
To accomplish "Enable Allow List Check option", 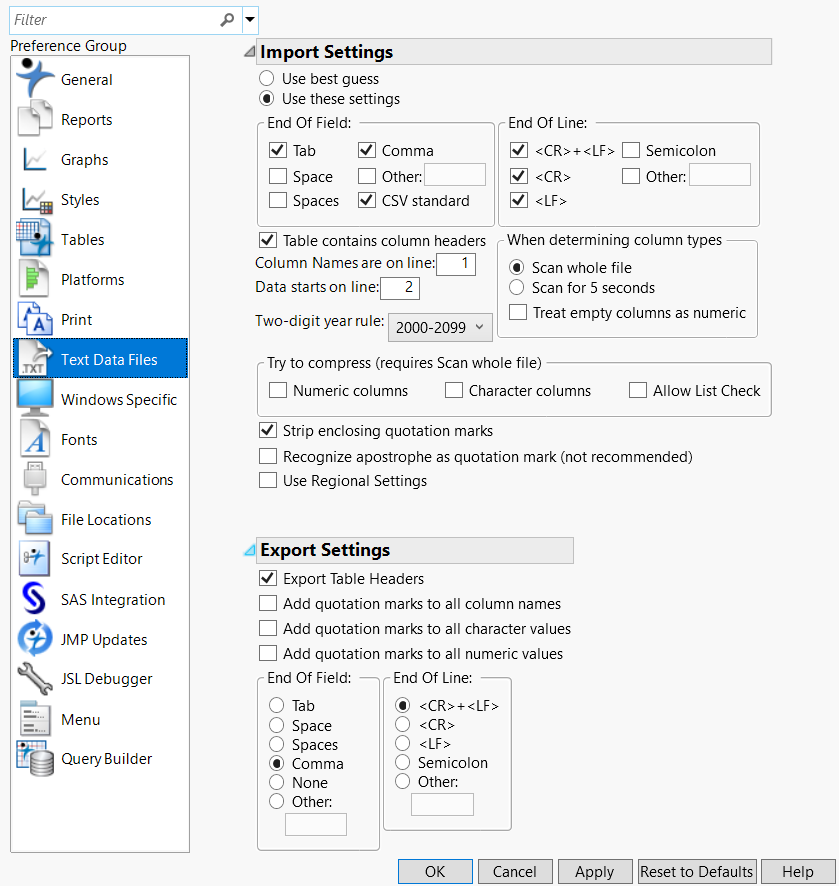I will click(638, 390).
